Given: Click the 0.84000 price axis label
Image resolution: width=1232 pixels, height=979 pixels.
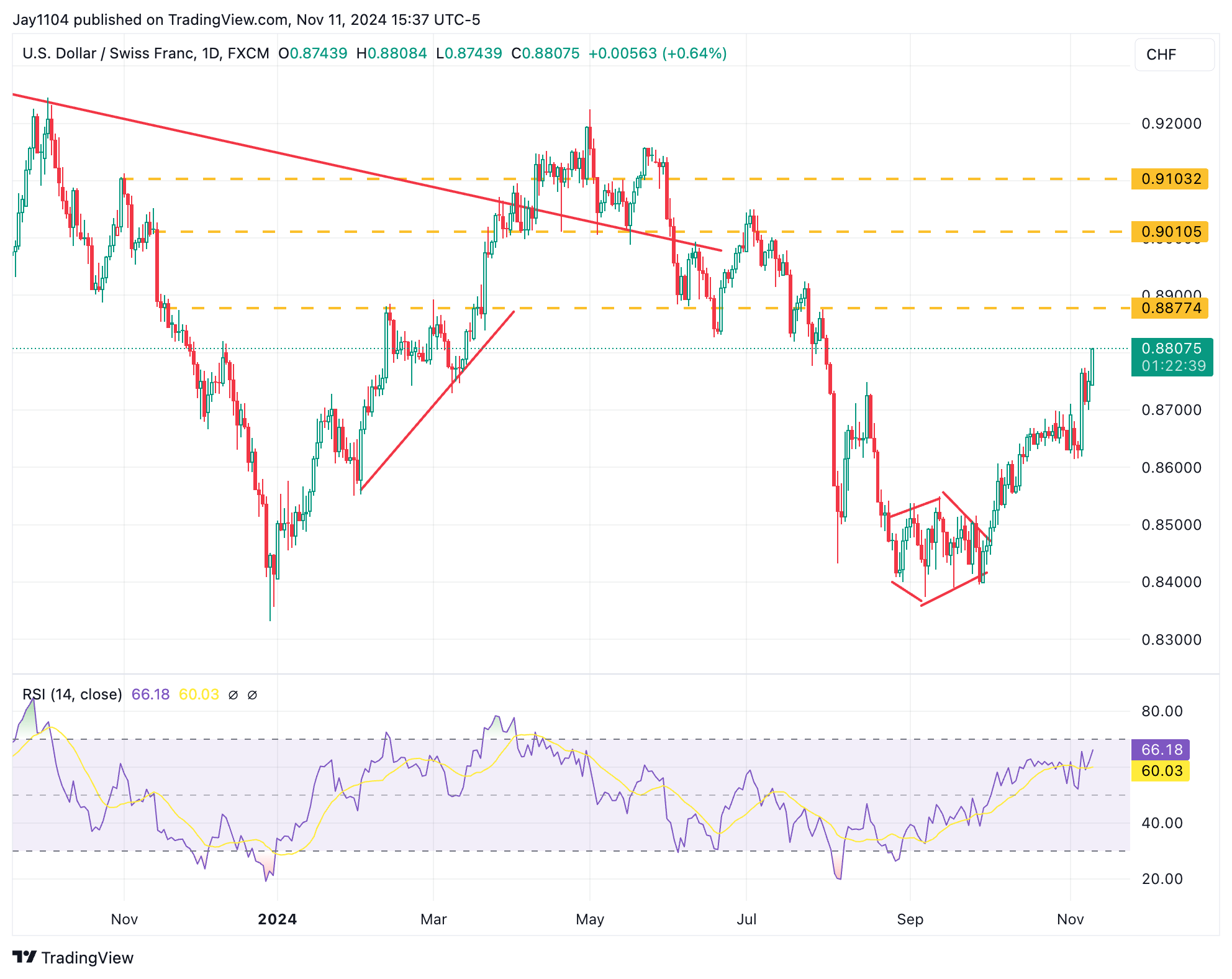Looking at the screenshot, I should (x=1172, y=582).
